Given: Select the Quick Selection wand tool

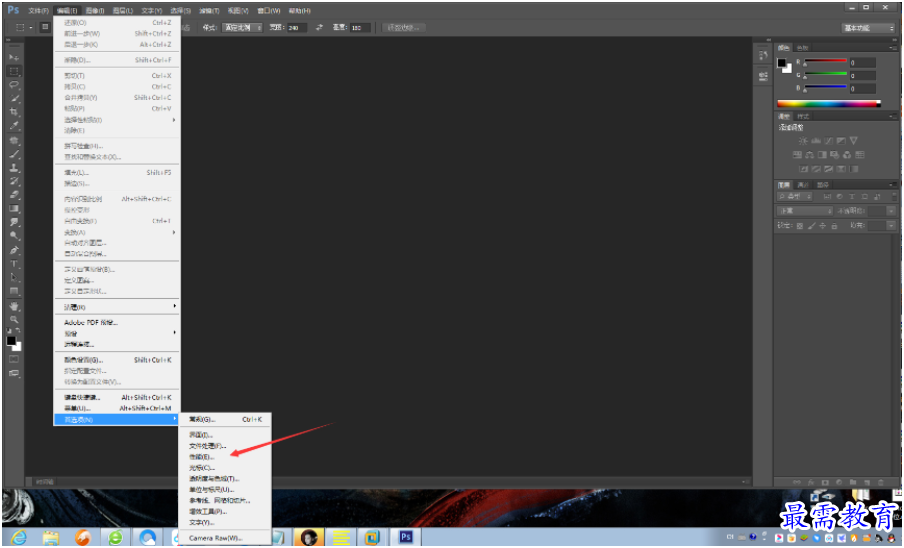Looking at the screenshot, I should [14, 99].
